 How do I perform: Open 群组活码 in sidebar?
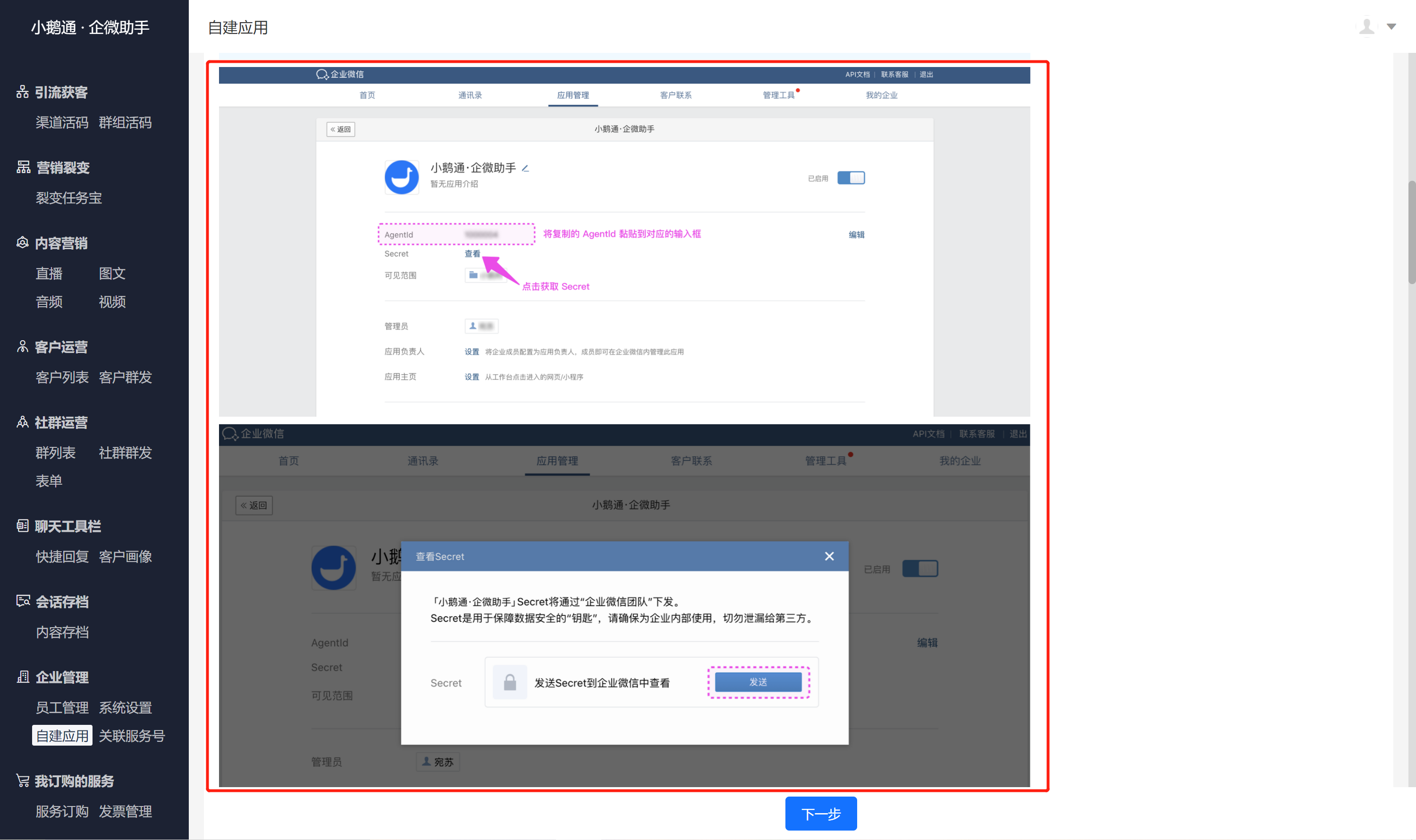(125, 122)
